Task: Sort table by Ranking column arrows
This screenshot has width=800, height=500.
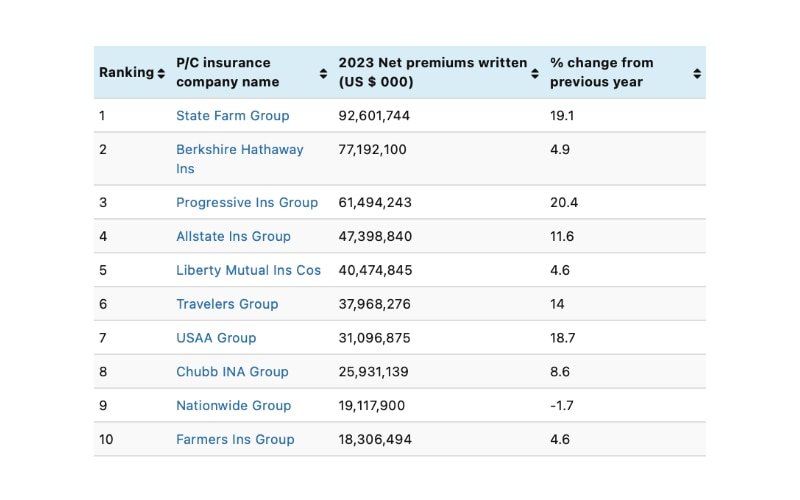Action: [161, 73]
